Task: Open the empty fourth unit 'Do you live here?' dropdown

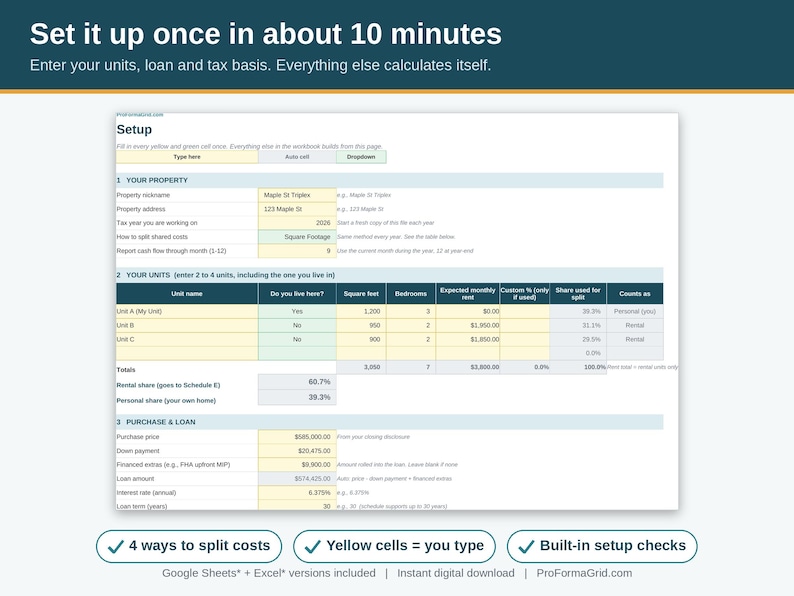Action: [x=297, y=353]
